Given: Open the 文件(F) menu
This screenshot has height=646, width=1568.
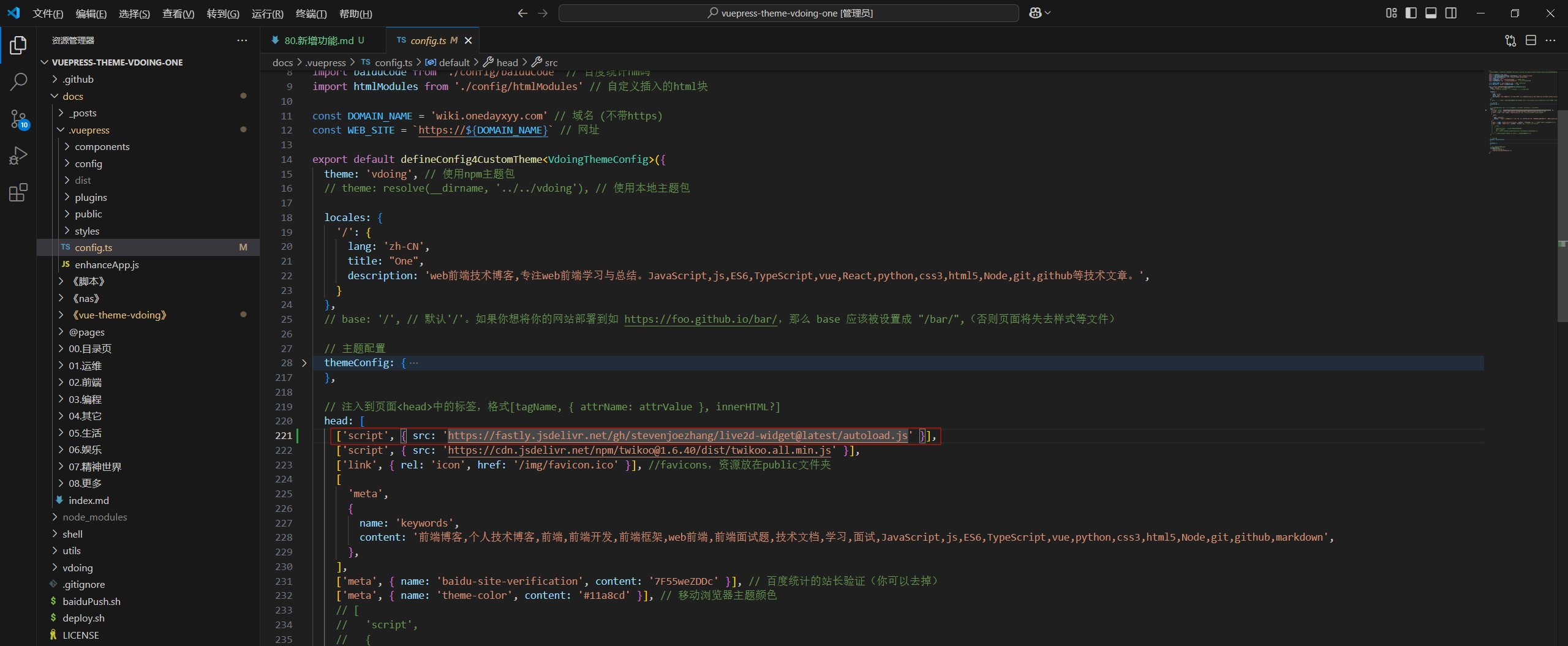Looking at the screenshot, I should pos(48,13).
